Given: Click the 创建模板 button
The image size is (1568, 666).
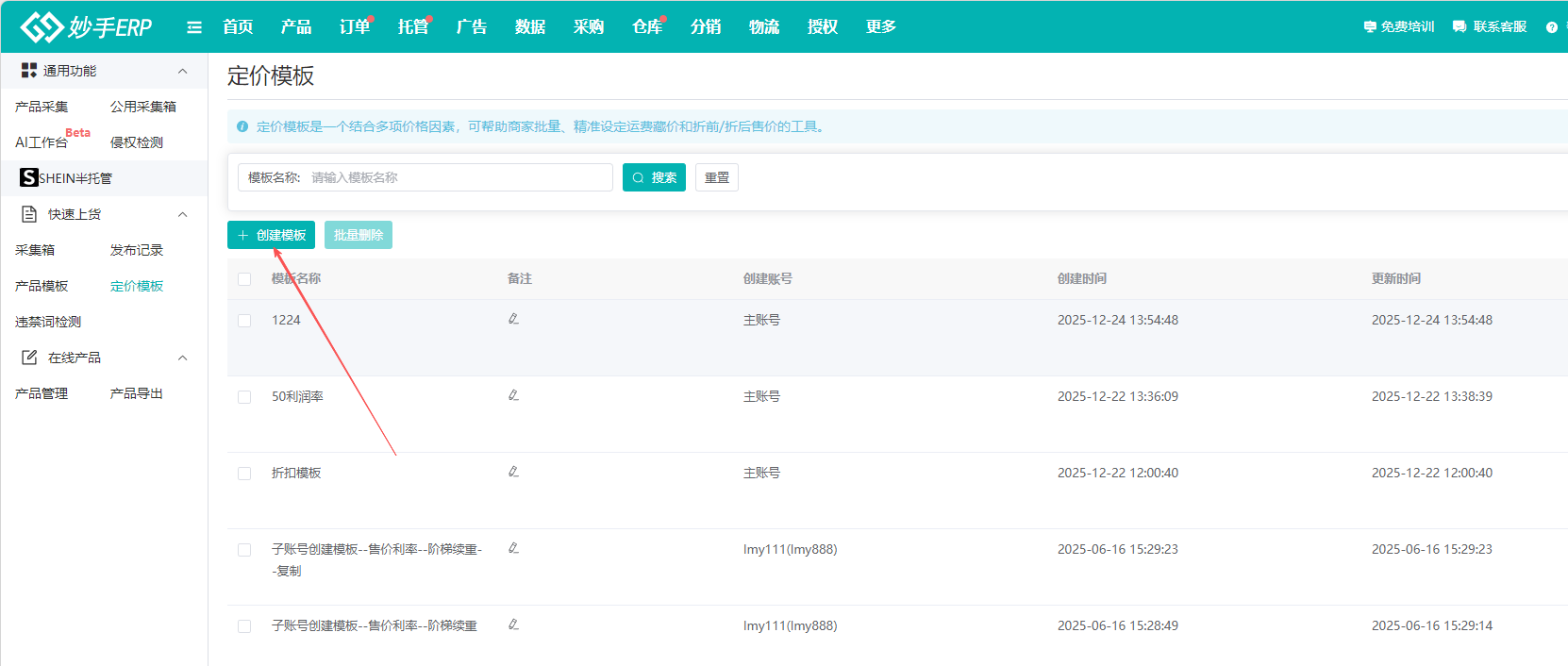Looking at the screenshot, I should click(x=271, y=235).
